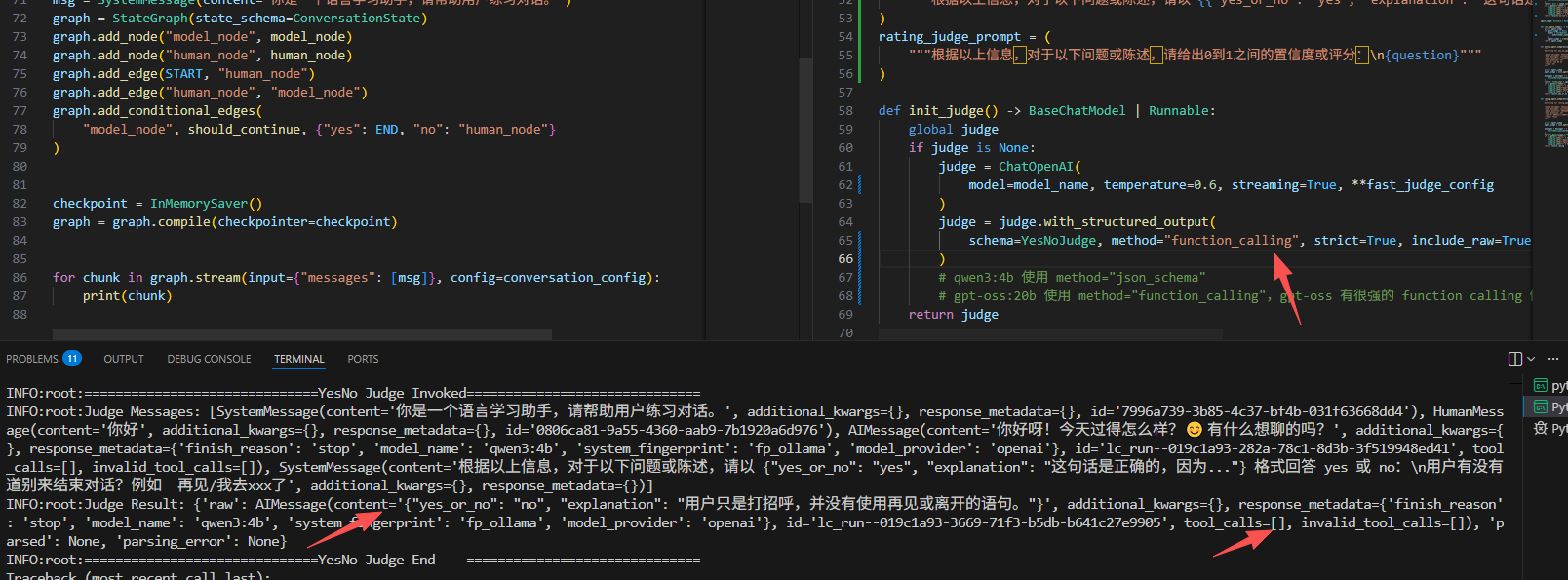Click 'graph.add_edge(START, "human_node")' line

pyautogui.click(x=183, y=73)
